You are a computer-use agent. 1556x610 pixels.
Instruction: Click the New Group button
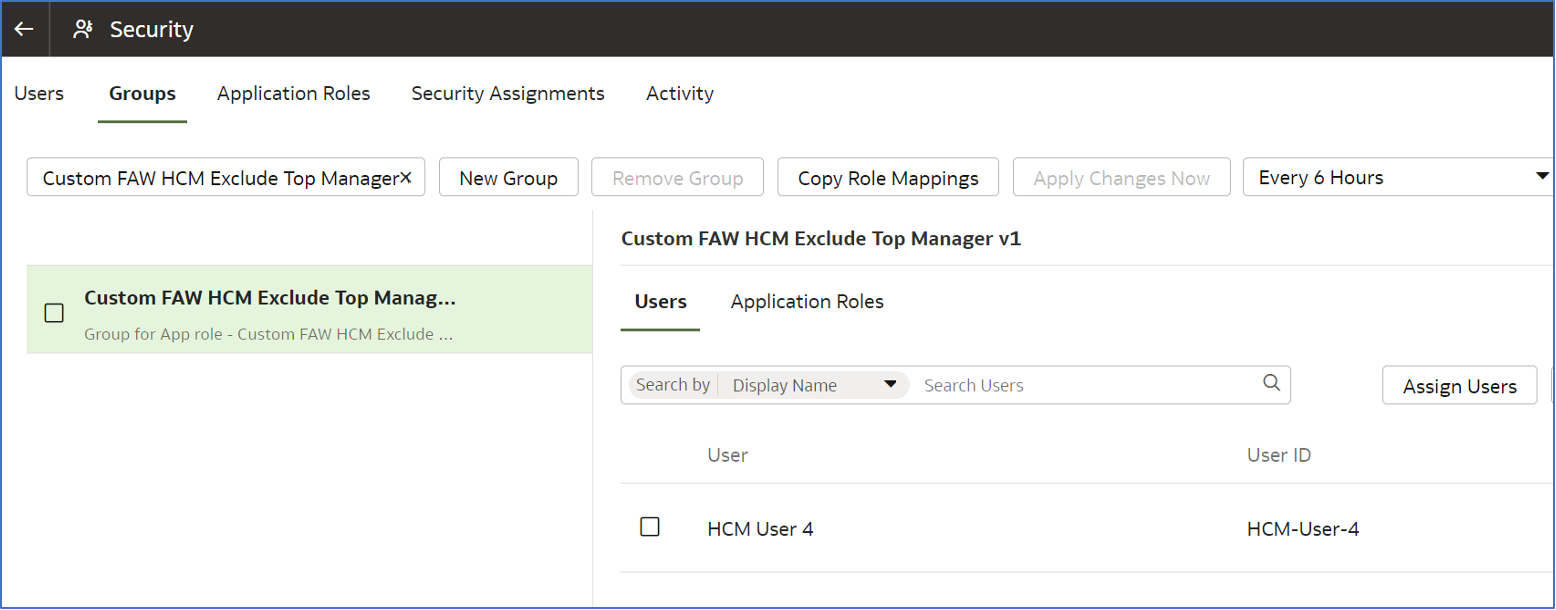point(508,178)
